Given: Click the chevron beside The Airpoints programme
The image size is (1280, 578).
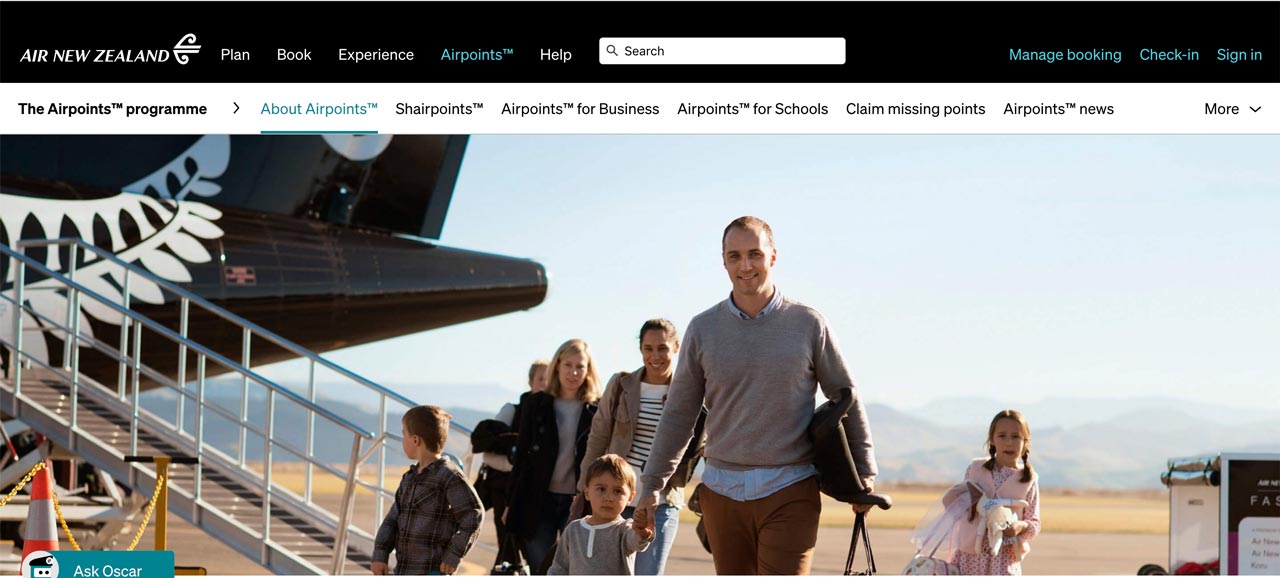Looking at the screenshot, I should tap(236, 108).
